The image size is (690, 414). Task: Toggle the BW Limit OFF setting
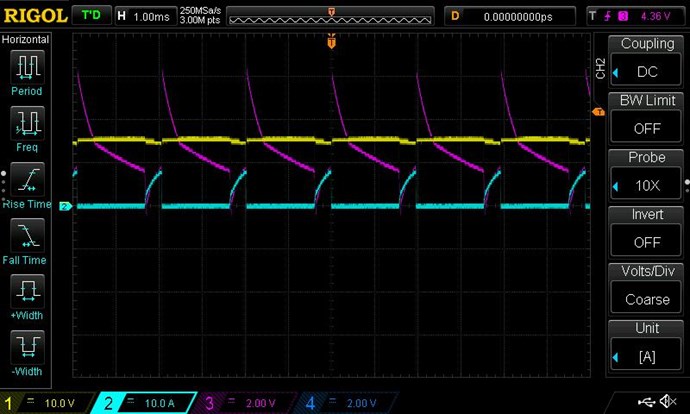[x=646, y=128]
